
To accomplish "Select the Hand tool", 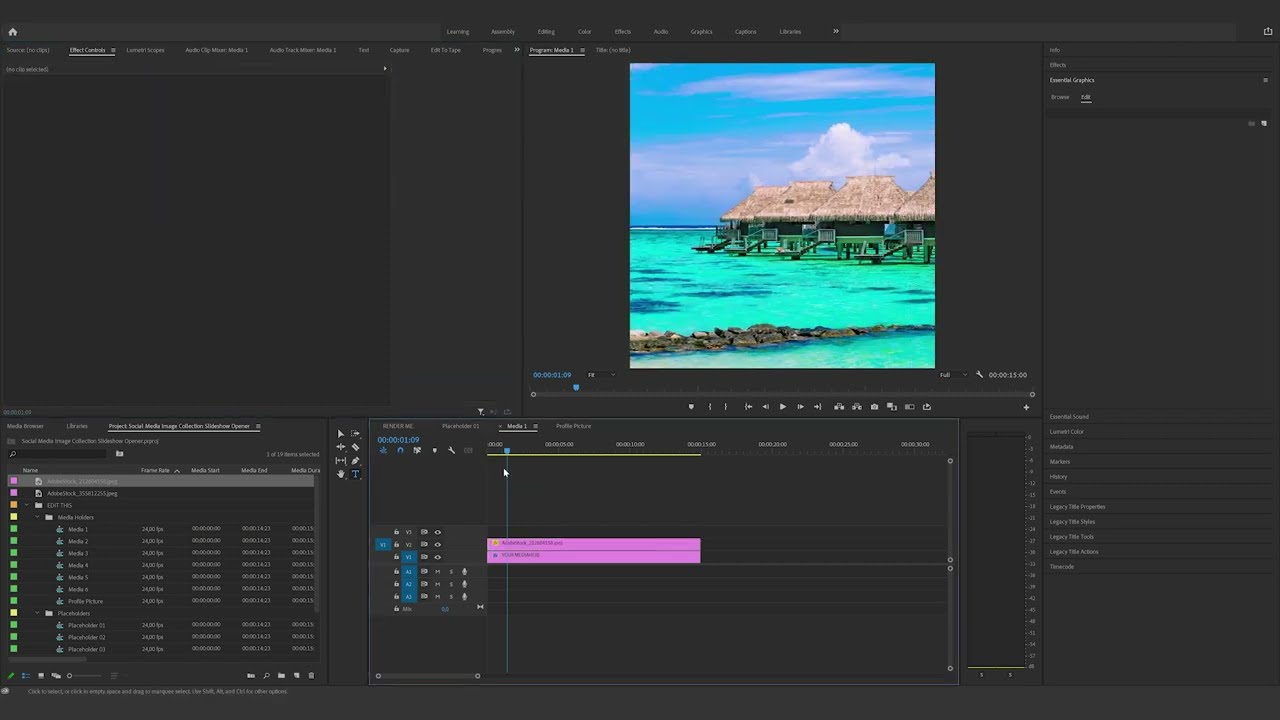I will tap(340, 474).
